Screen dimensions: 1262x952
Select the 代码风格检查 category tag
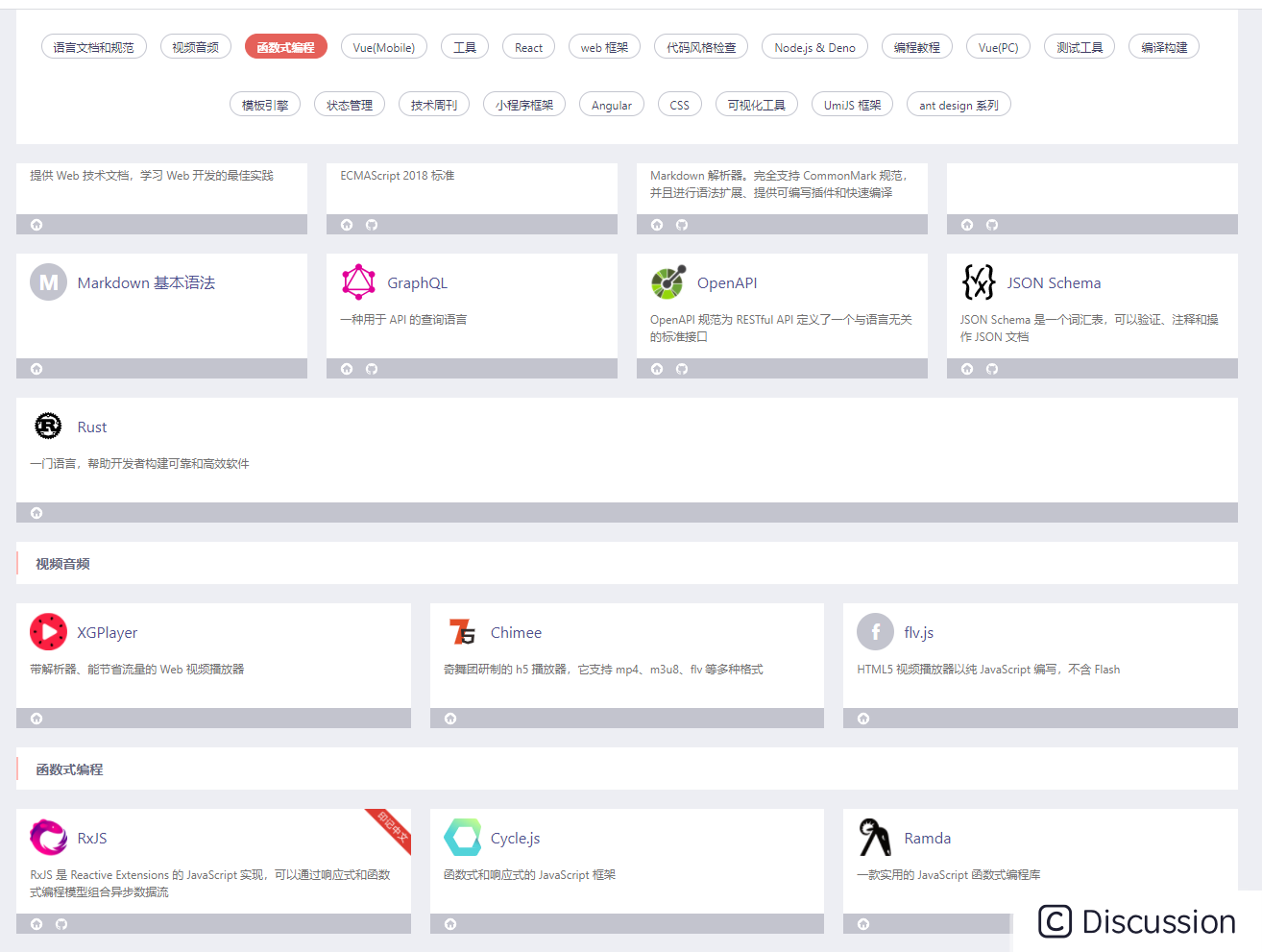pyautogui.click(x=701, y=47)
